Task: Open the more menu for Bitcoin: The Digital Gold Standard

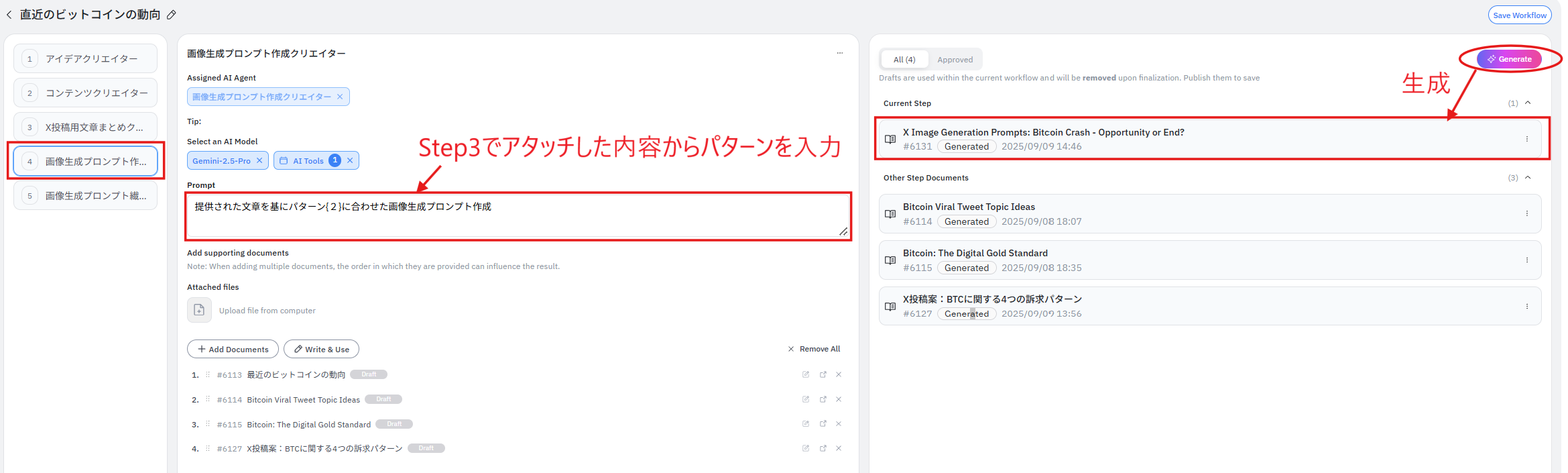Action: coord(1526,260)
